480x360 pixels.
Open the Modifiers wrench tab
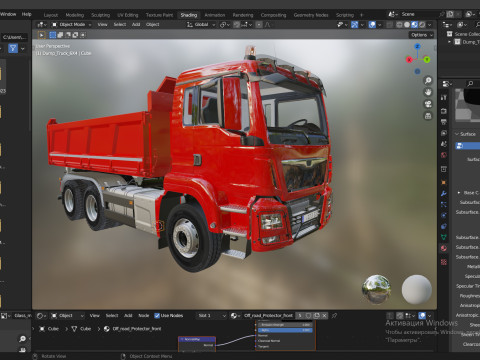pyautogui.click(x=444, y=193)
